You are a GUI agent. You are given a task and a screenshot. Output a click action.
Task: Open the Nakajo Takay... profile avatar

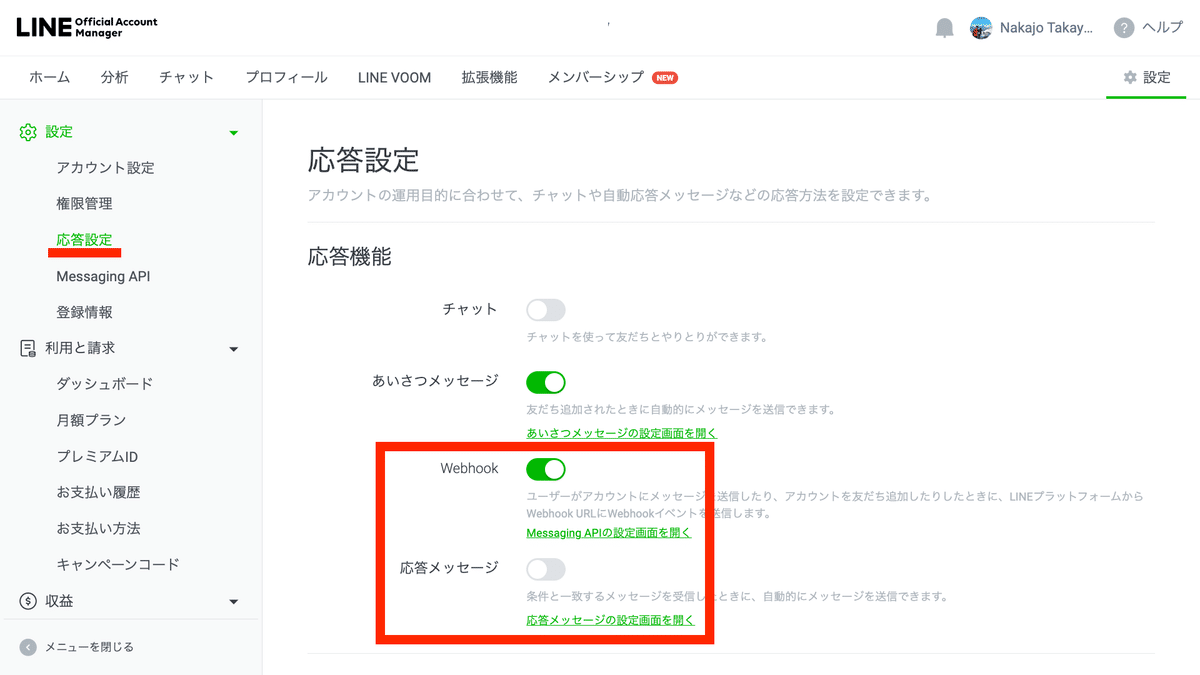pos(981,28)
